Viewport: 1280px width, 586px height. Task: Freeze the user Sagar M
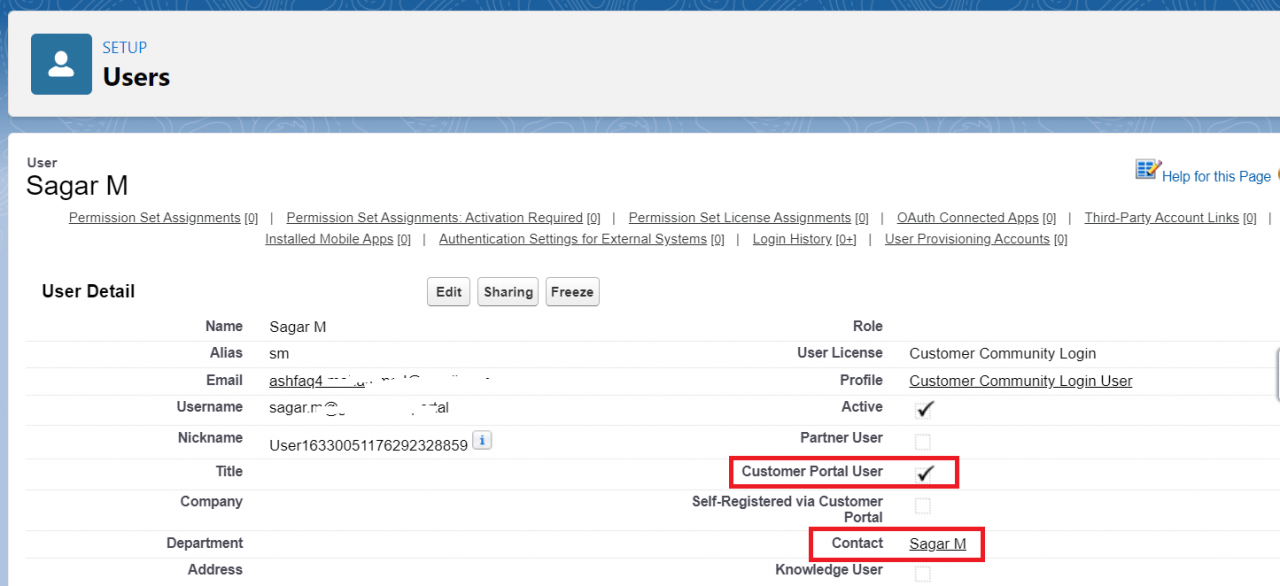(x=572, y=291)
